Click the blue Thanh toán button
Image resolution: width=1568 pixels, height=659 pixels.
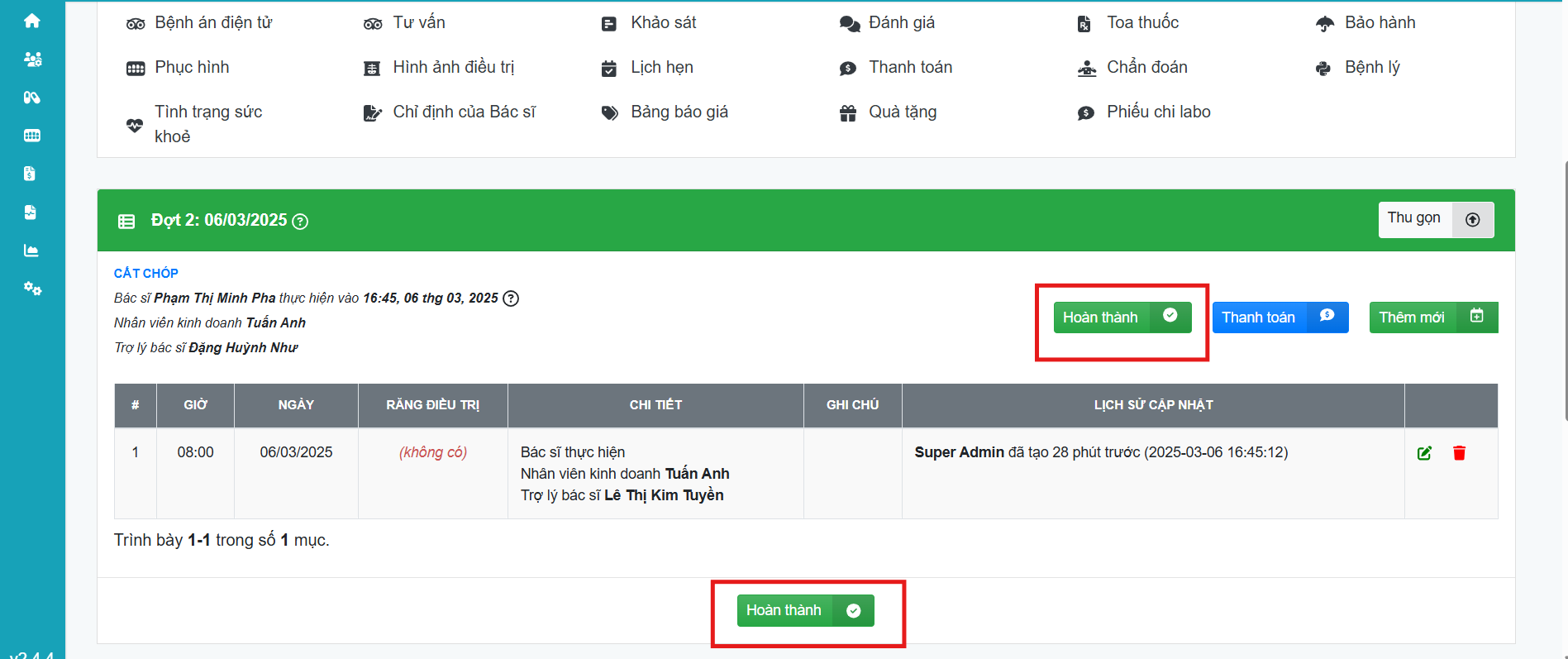point(1280,318)
